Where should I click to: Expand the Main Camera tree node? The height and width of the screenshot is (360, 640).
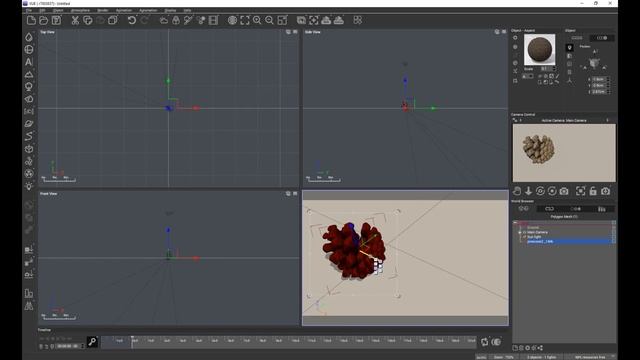520,232
